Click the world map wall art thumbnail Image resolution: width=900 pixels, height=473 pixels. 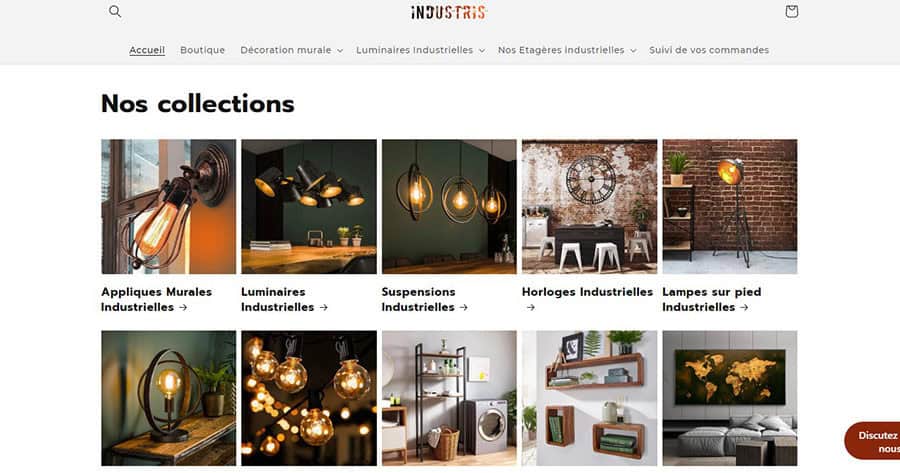click(730, 398)
